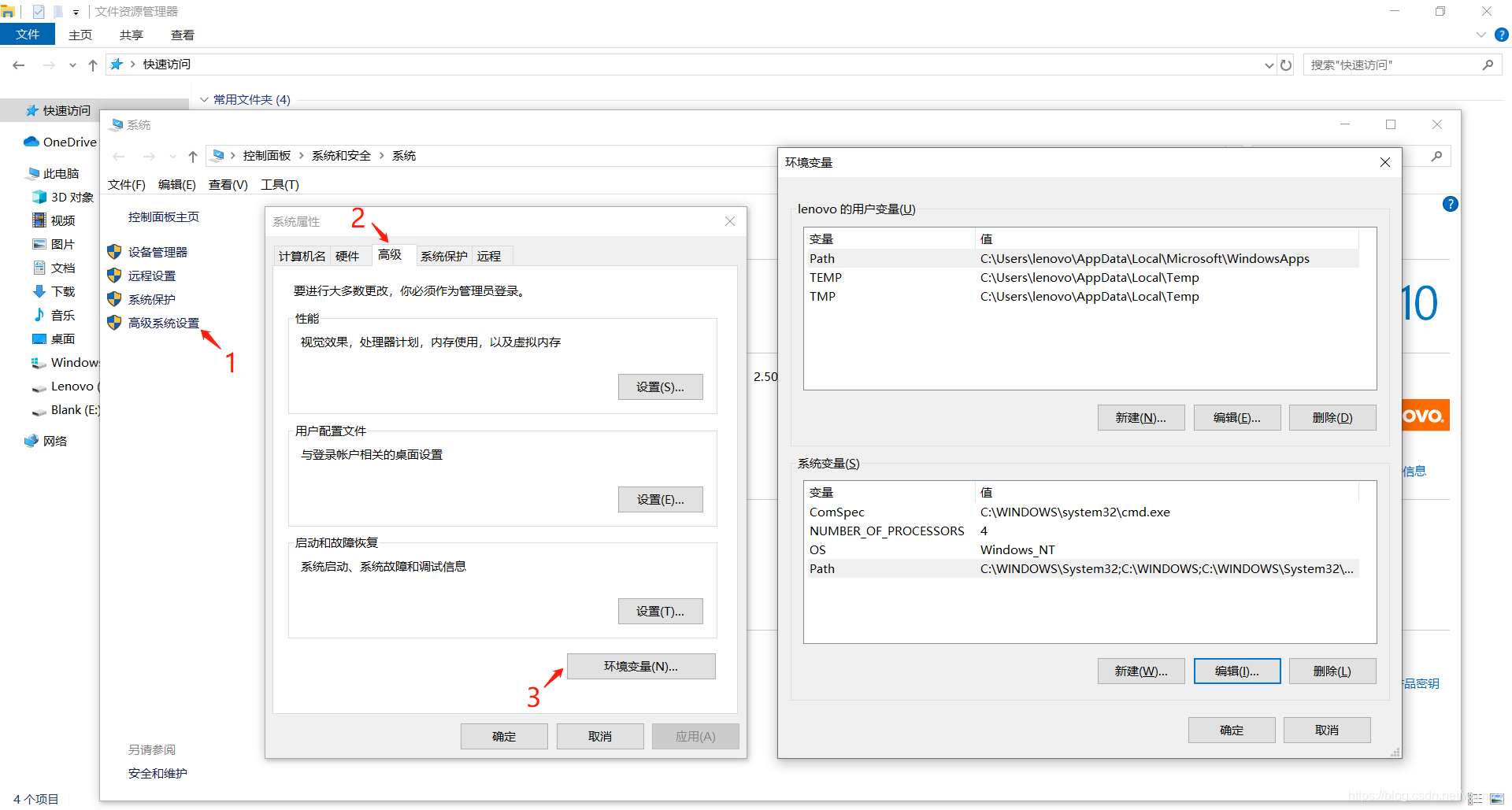Click the 视频 film icon in sidebar
This screenshot has height=810, width=1512.
[39, 220]
